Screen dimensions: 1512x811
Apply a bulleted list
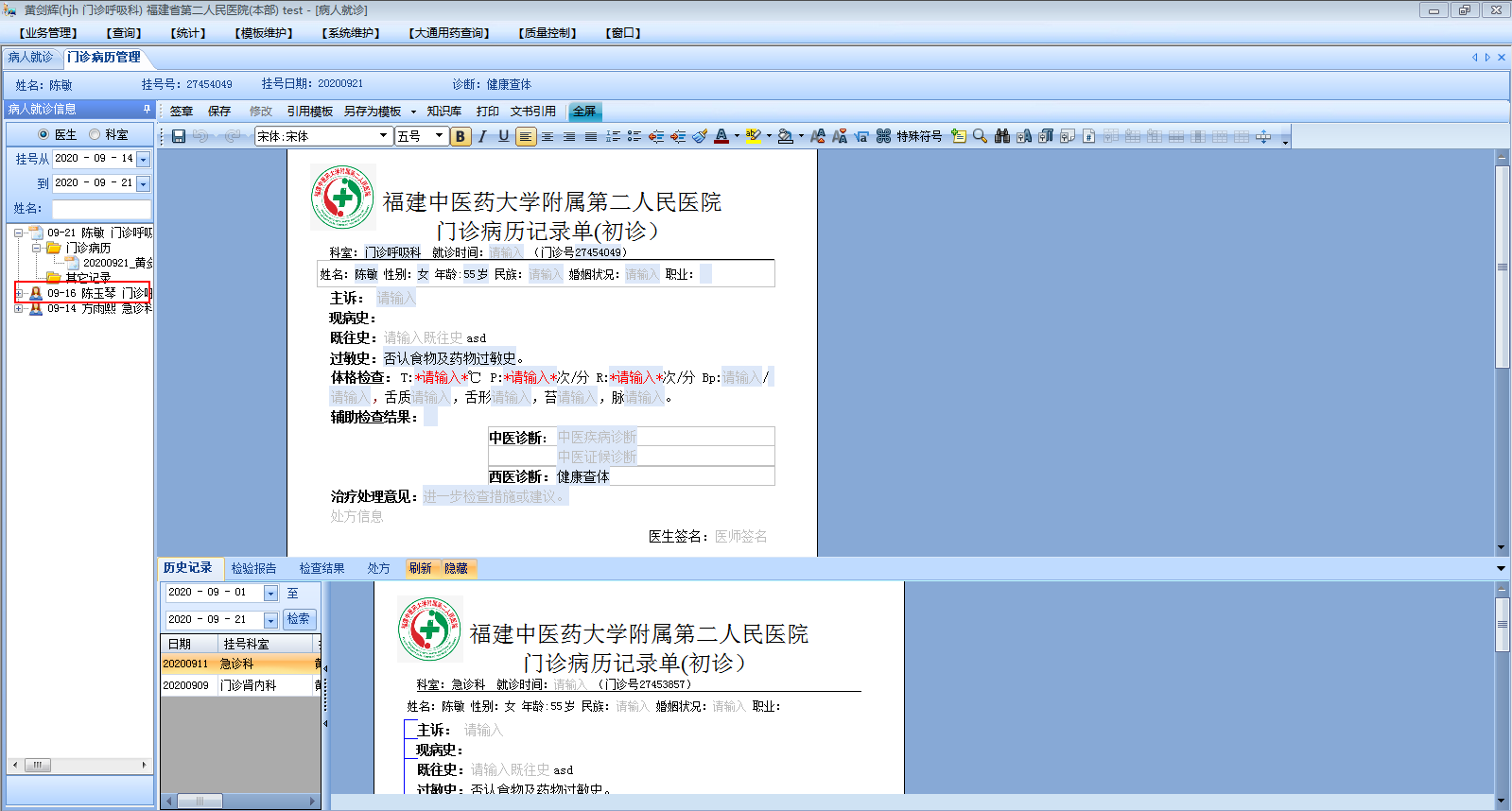634,136
